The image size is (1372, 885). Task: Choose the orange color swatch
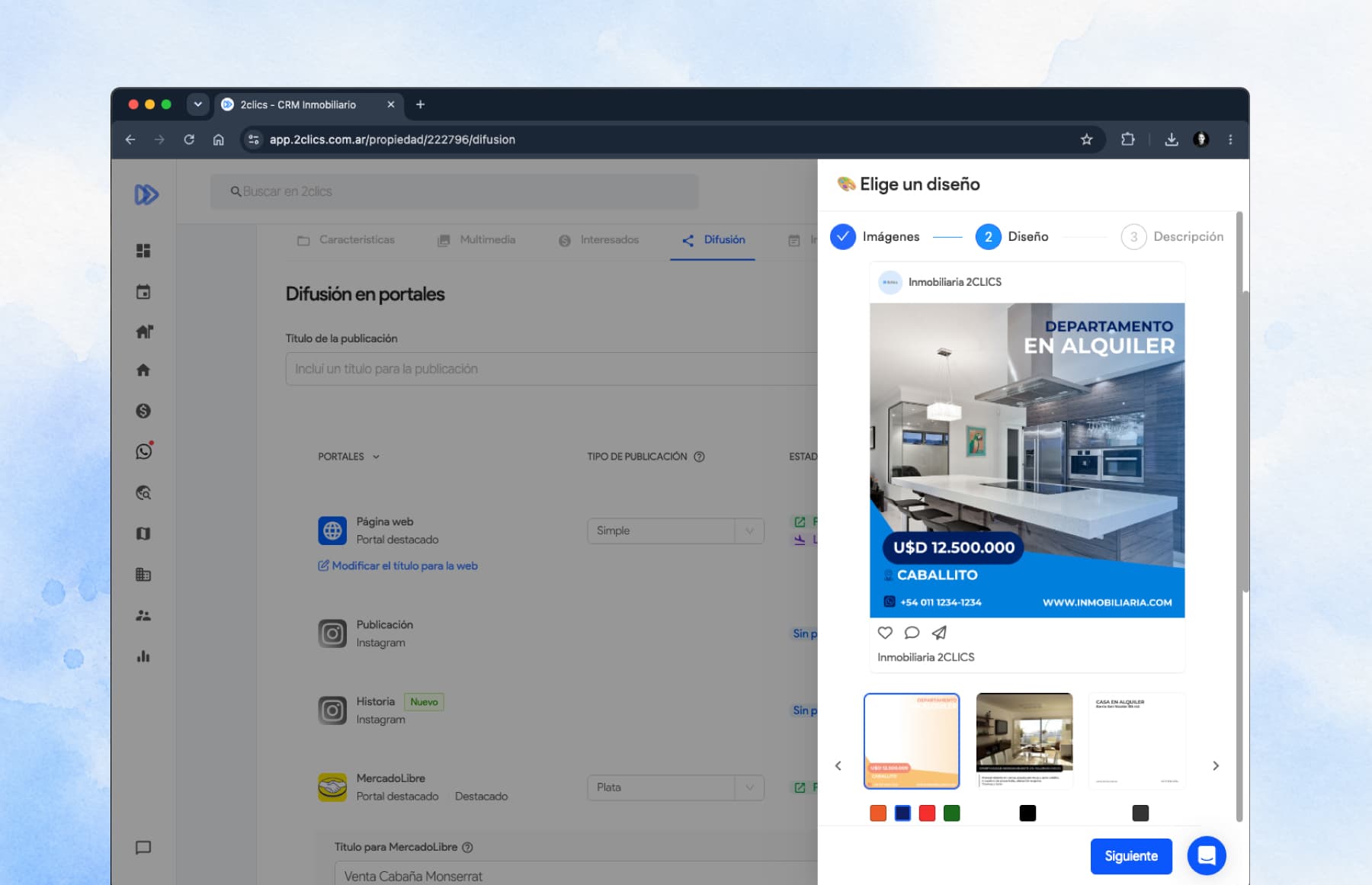pyautogui.click(x=878, y=813)
